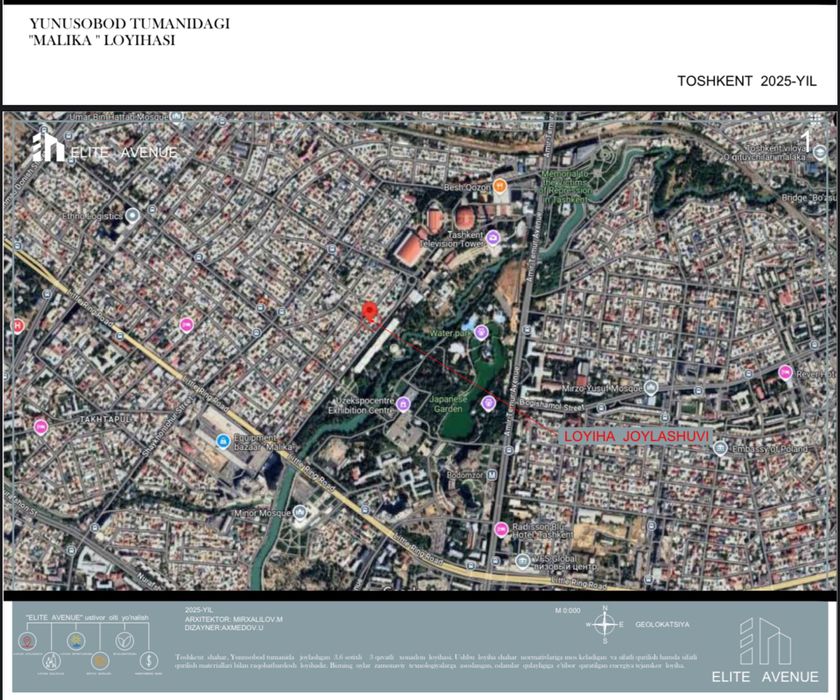Select the M 0:000 scale text
The height and width of the screenshot is (700, 840).
tap(568, 611)
